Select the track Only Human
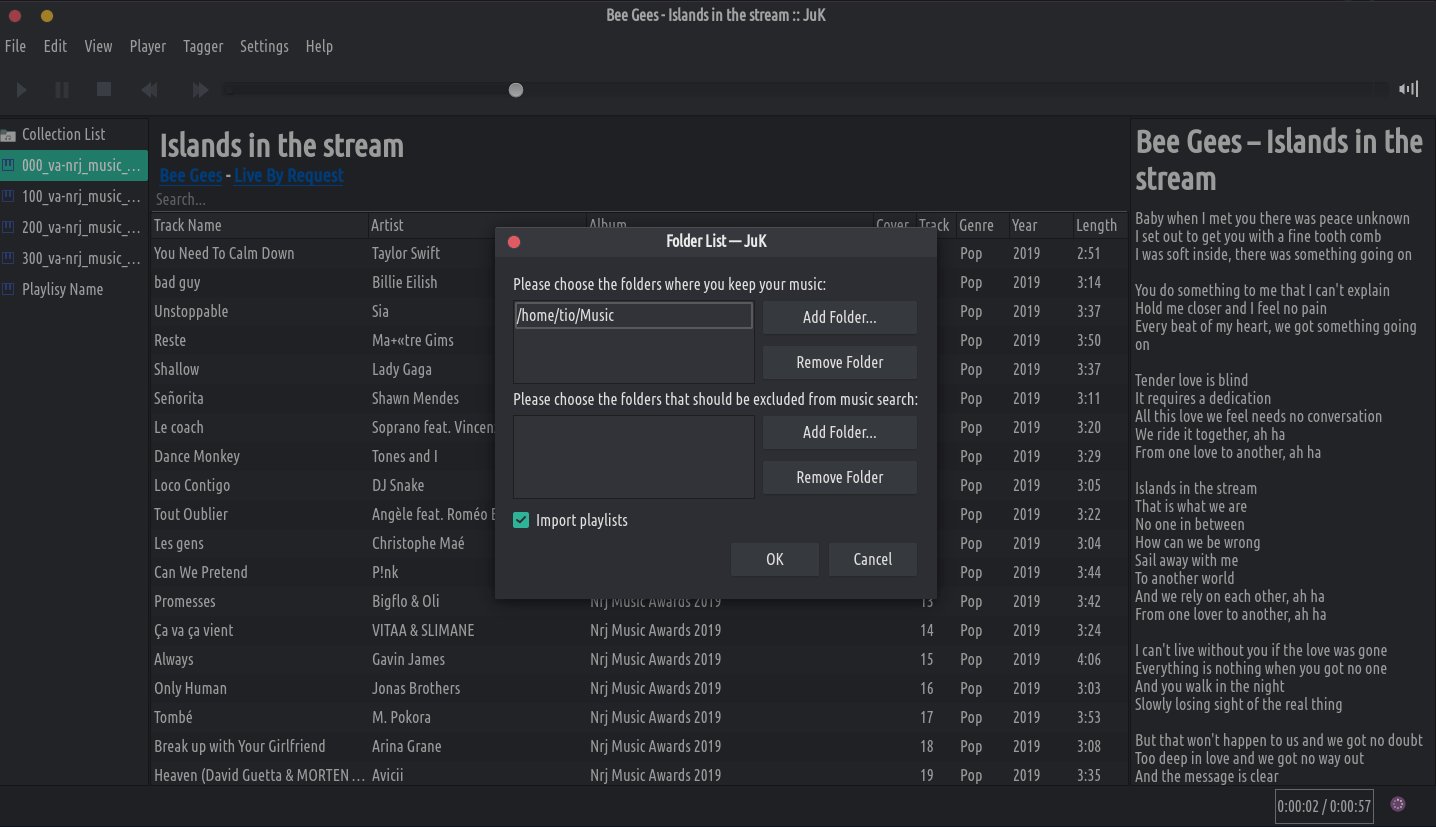The image size is (1436, 827). tap(190, 688)
